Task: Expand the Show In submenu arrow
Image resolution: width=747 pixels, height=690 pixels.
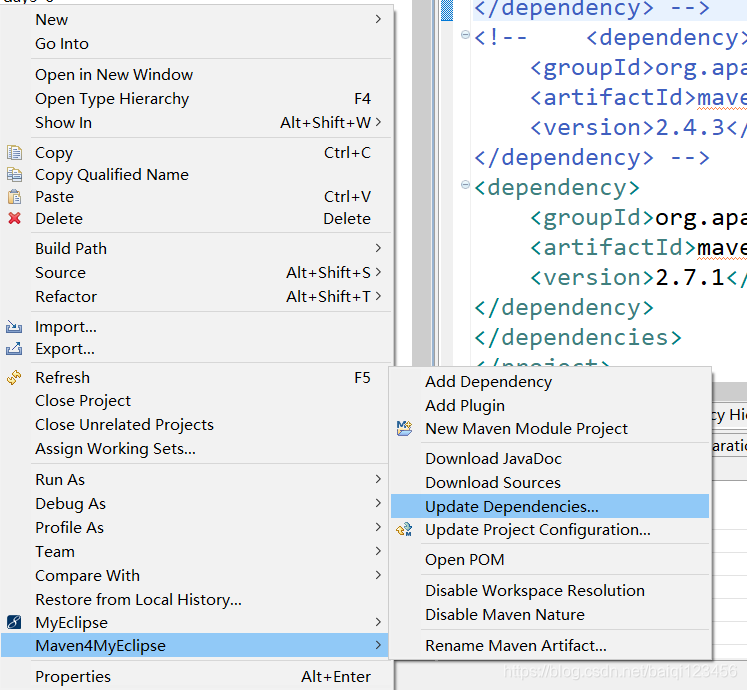Action: (x=378, y=122)
